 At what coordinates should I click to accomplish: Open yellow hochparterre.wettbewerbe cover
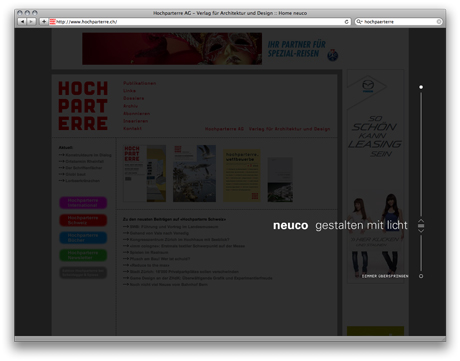[x=242, y=175]
